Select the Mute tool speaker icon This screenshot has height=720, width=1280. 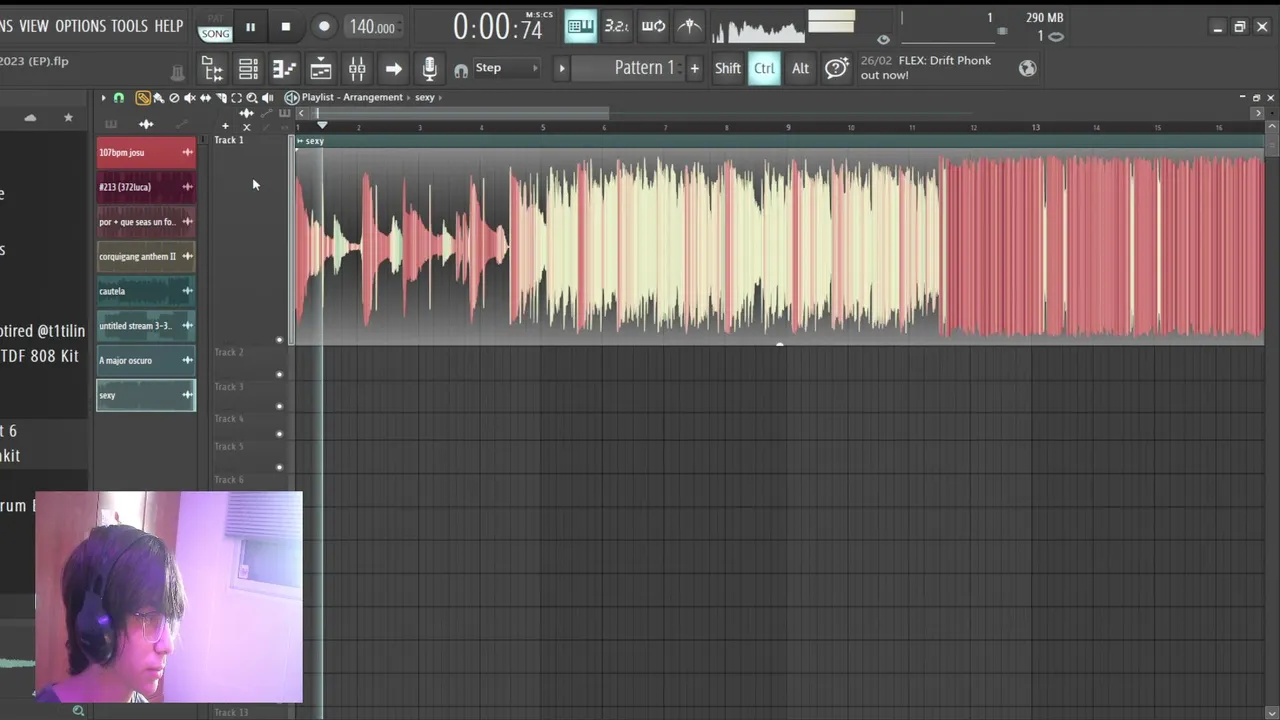[189, 98]
